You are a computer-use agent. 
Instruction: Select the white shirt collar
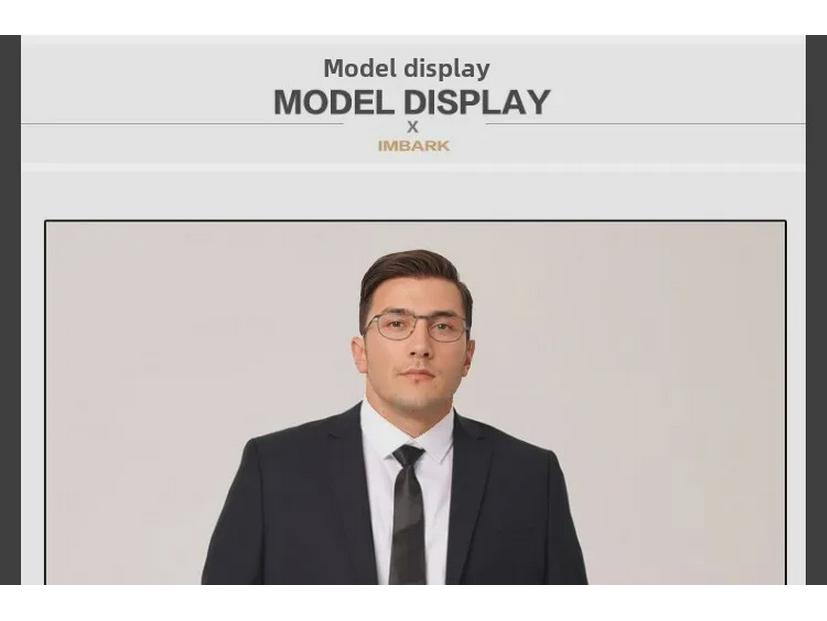click(407, 430)
